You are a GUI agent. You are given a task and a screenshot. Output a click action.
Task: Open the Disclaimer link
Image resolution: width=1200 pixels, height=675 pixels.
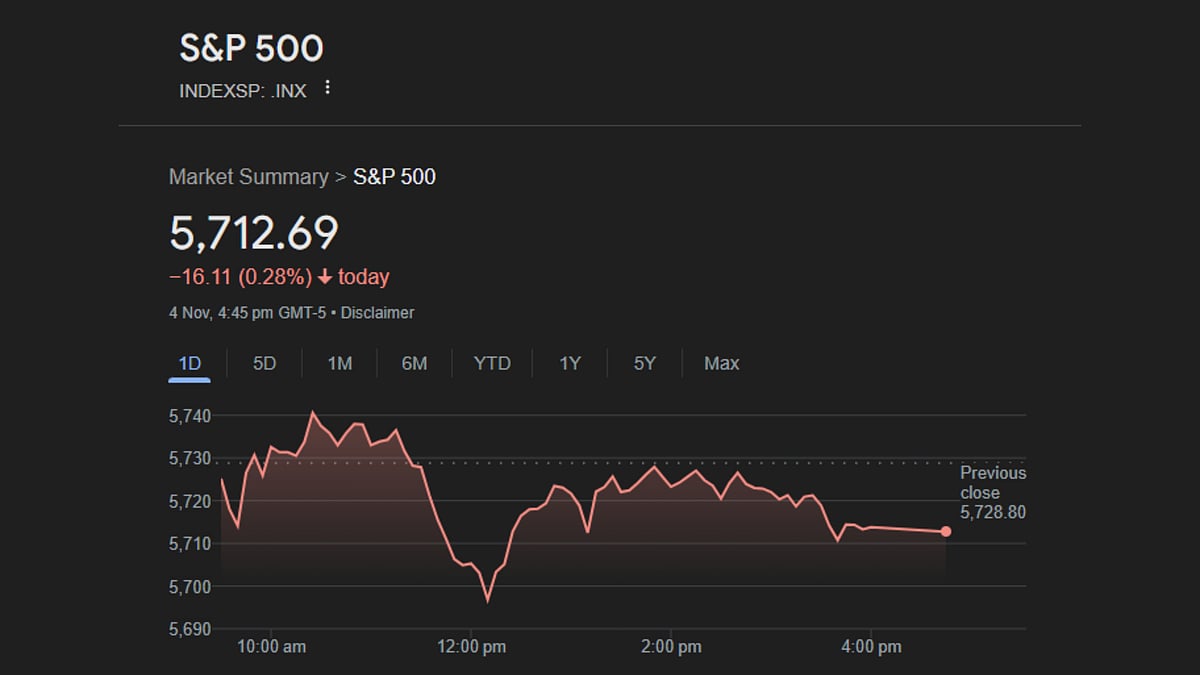tap(377, 313)
